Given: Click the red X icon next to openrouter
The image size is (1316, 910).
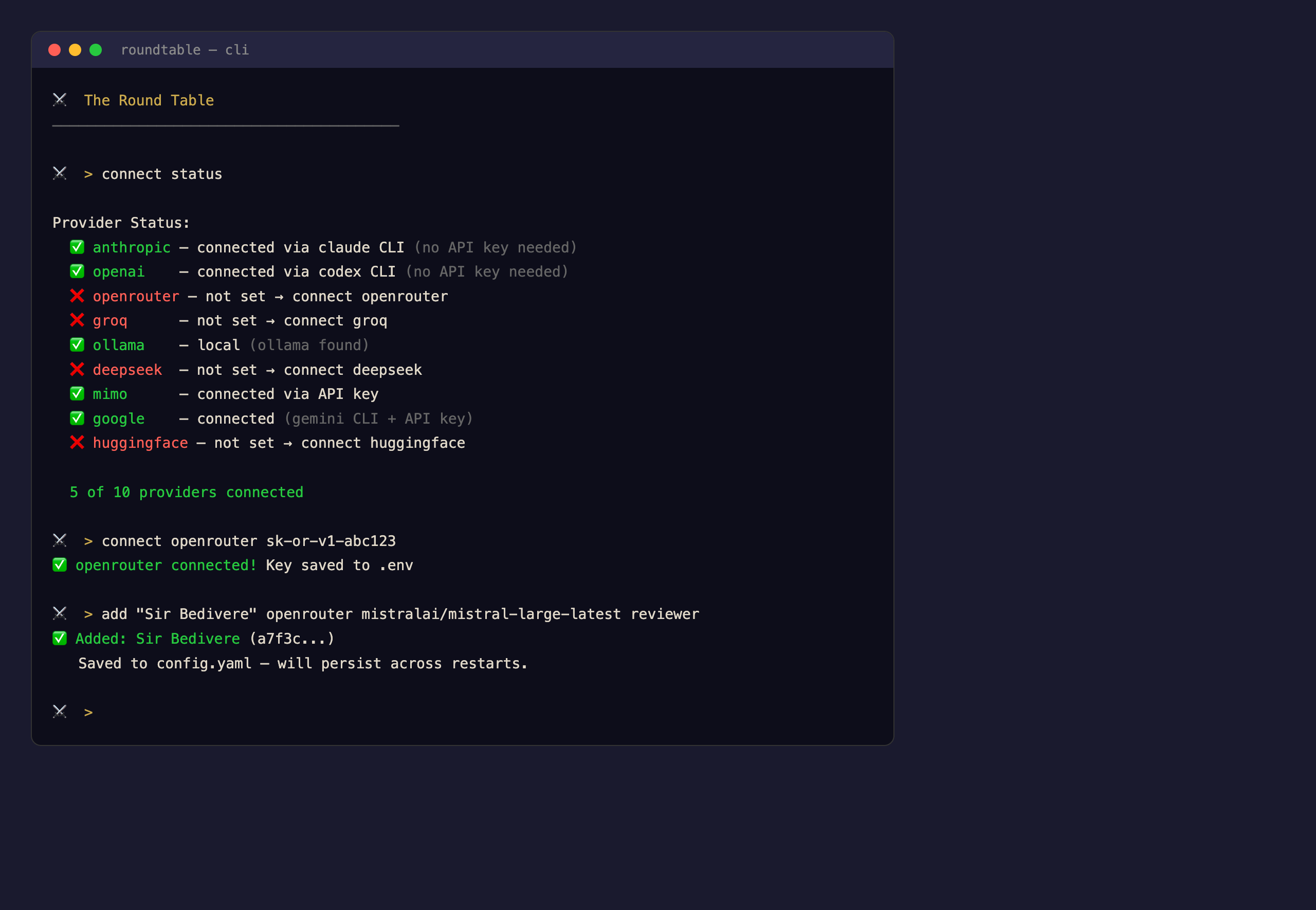Looking at the screenshot, I should click(77, 296).
